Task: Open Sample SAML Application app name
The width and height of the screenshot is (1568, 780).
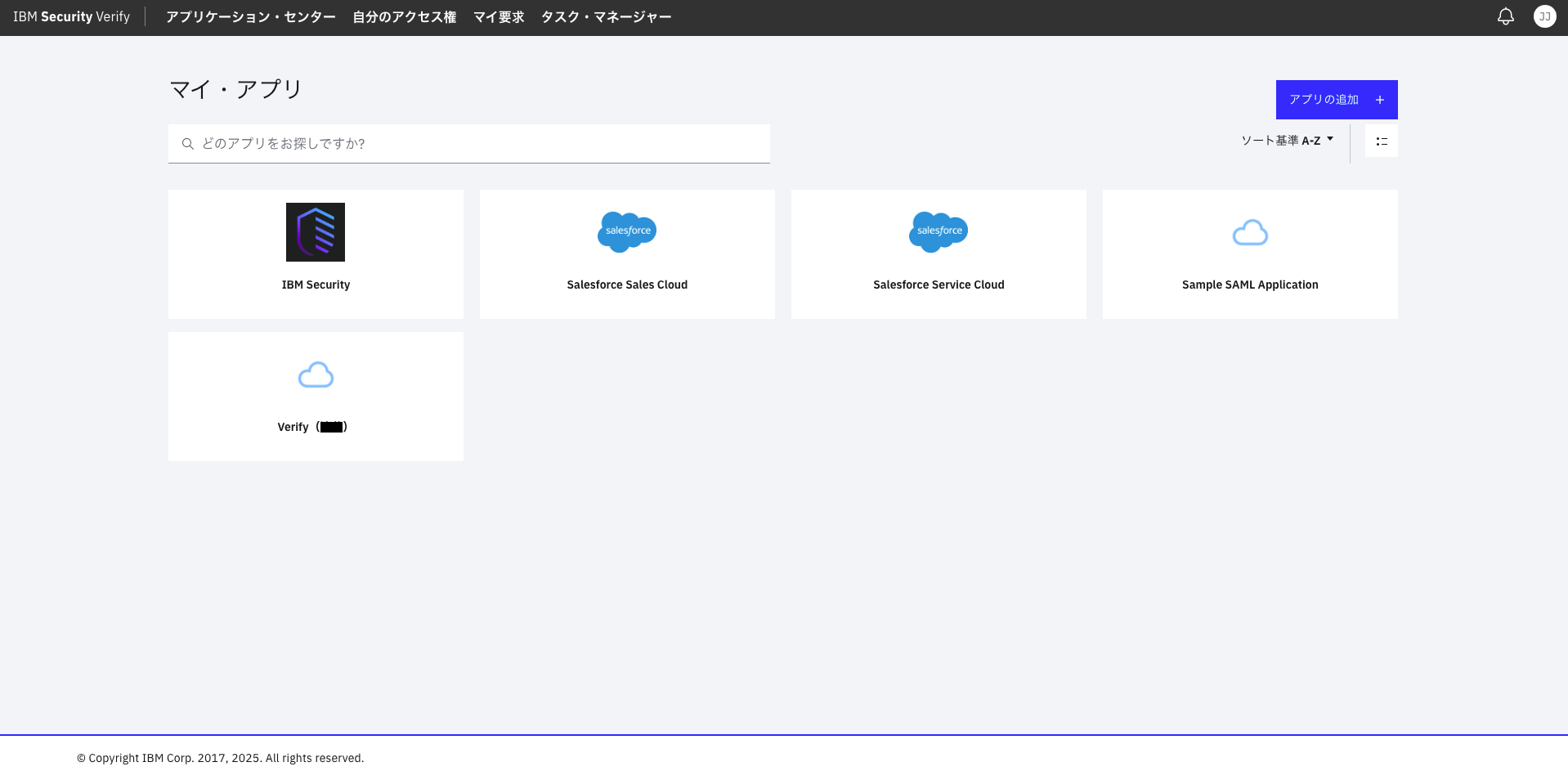Action: point(1250,285)
